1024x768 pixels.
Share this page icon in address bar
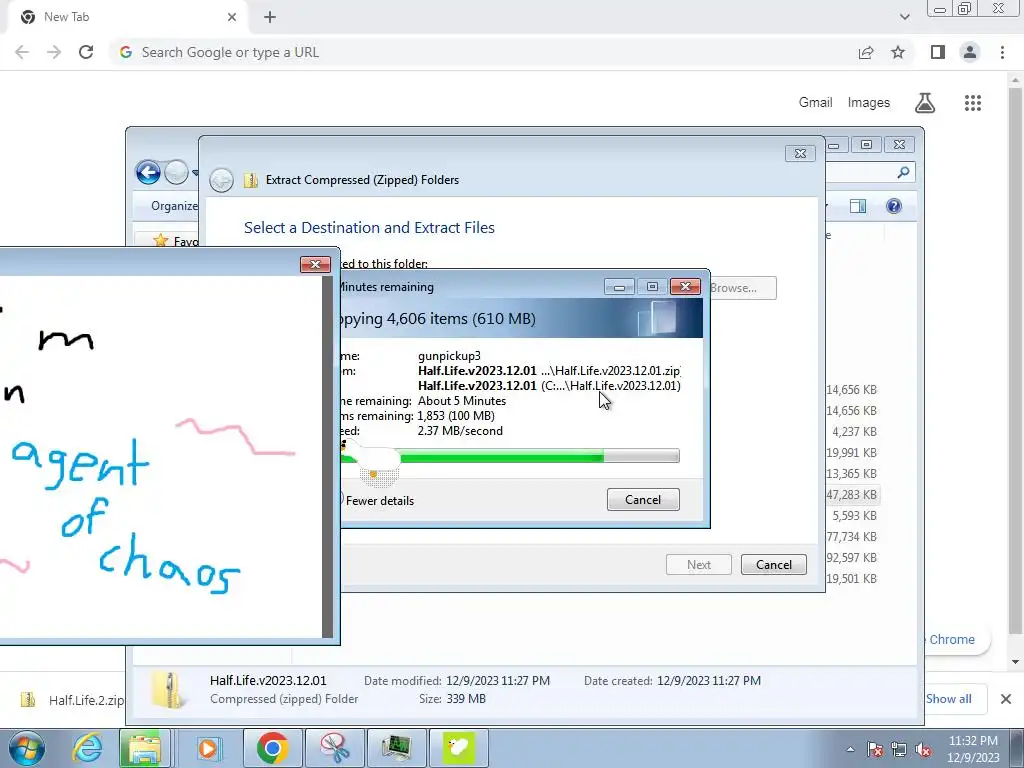point(866,52)
